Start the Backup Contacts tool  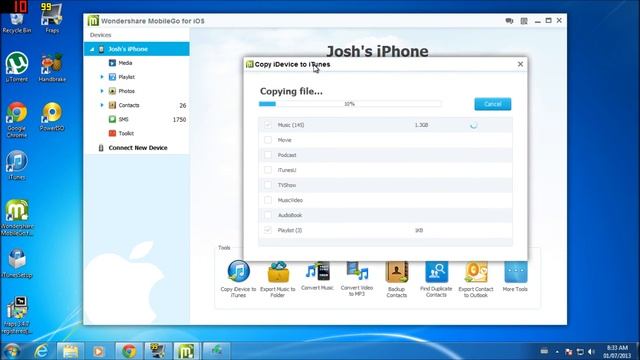[396, 272]
